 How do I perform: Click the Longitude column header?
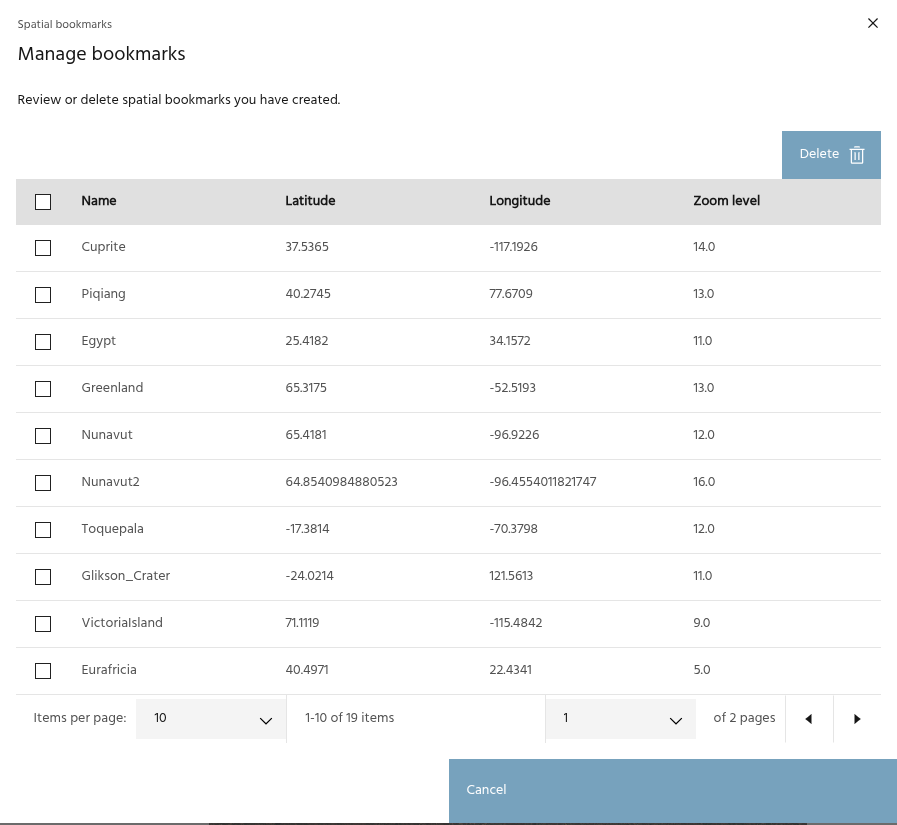tap(519, 201)
